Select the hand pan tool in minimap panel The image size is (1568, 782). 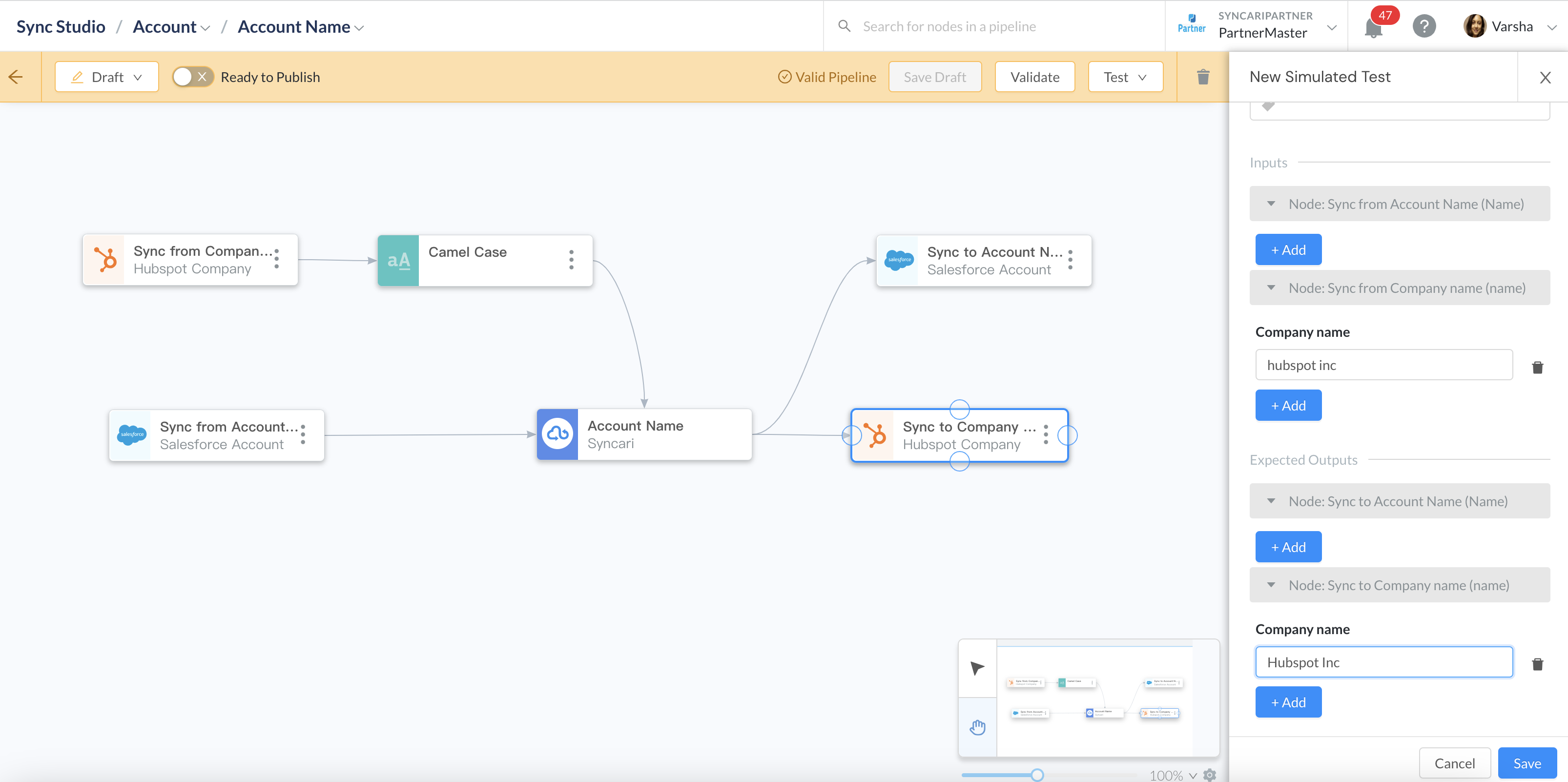pyautogui.click(x=978, y=727)
